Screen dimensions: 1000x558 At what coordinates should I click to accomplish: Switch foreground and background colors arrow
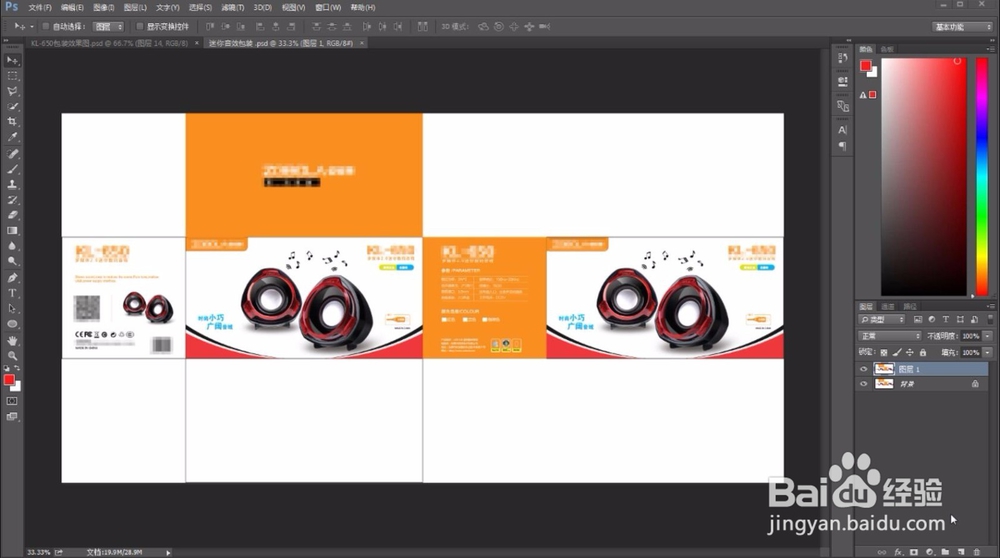[17, 369]
